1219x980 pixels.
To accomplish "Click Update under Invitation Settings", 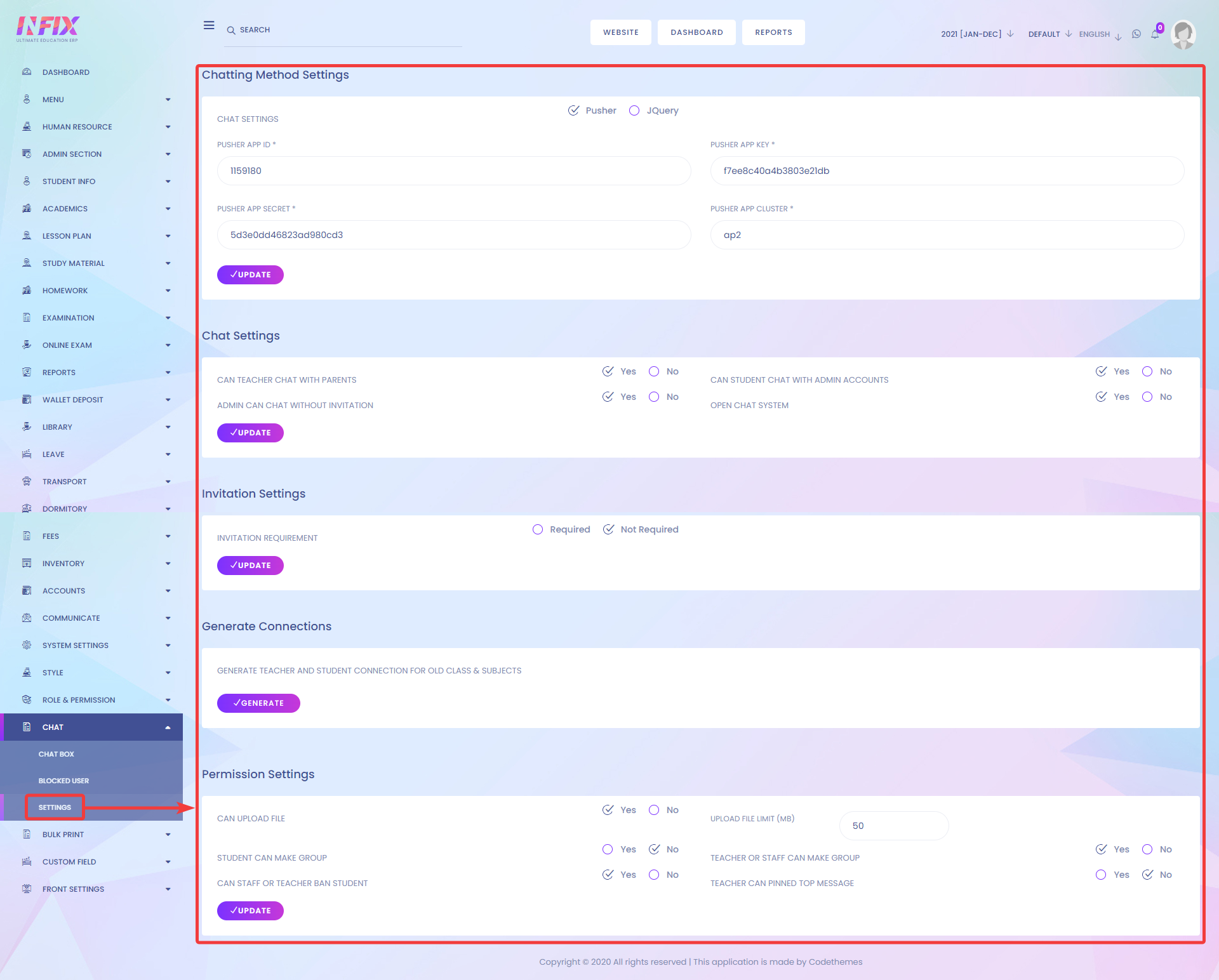I will 250,566.
